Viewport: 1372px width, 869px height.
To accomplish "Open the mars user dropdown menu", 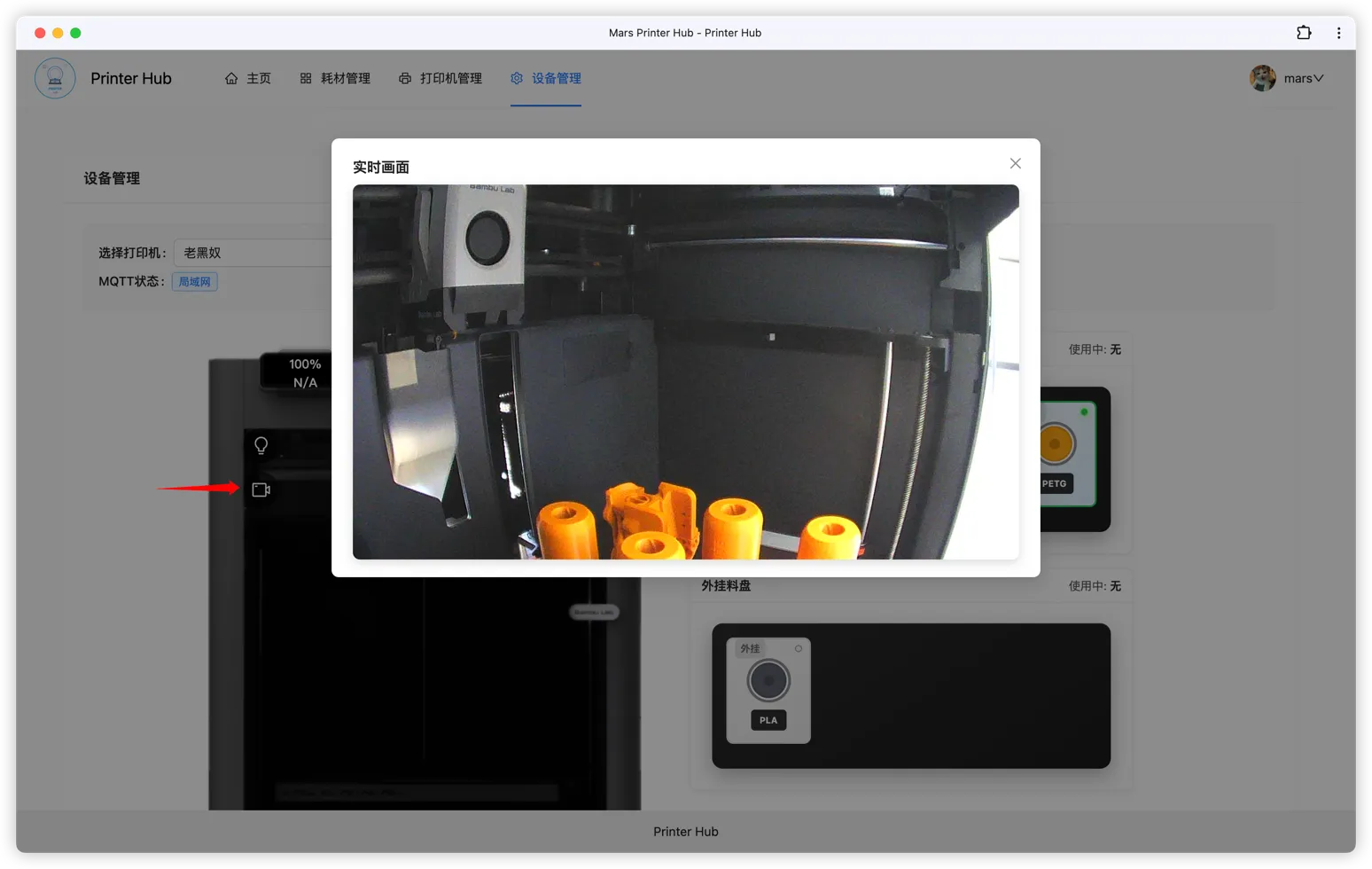I will pyautogui.click(x=1303, y=78).
